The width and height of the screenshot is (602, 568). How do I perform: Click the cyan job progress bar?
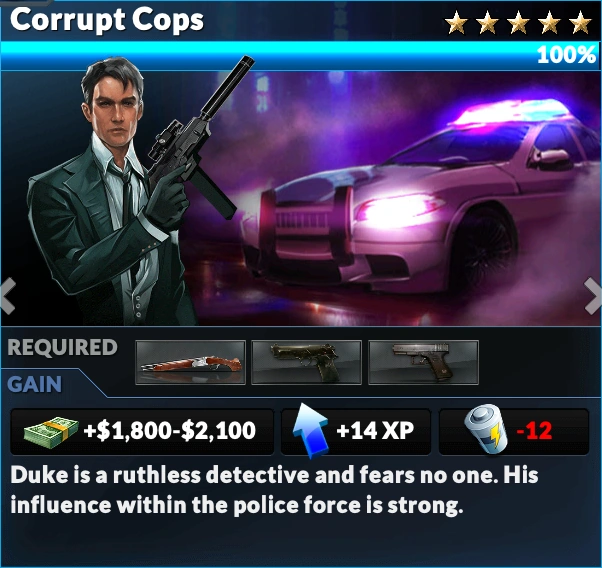tap(299, 55)
